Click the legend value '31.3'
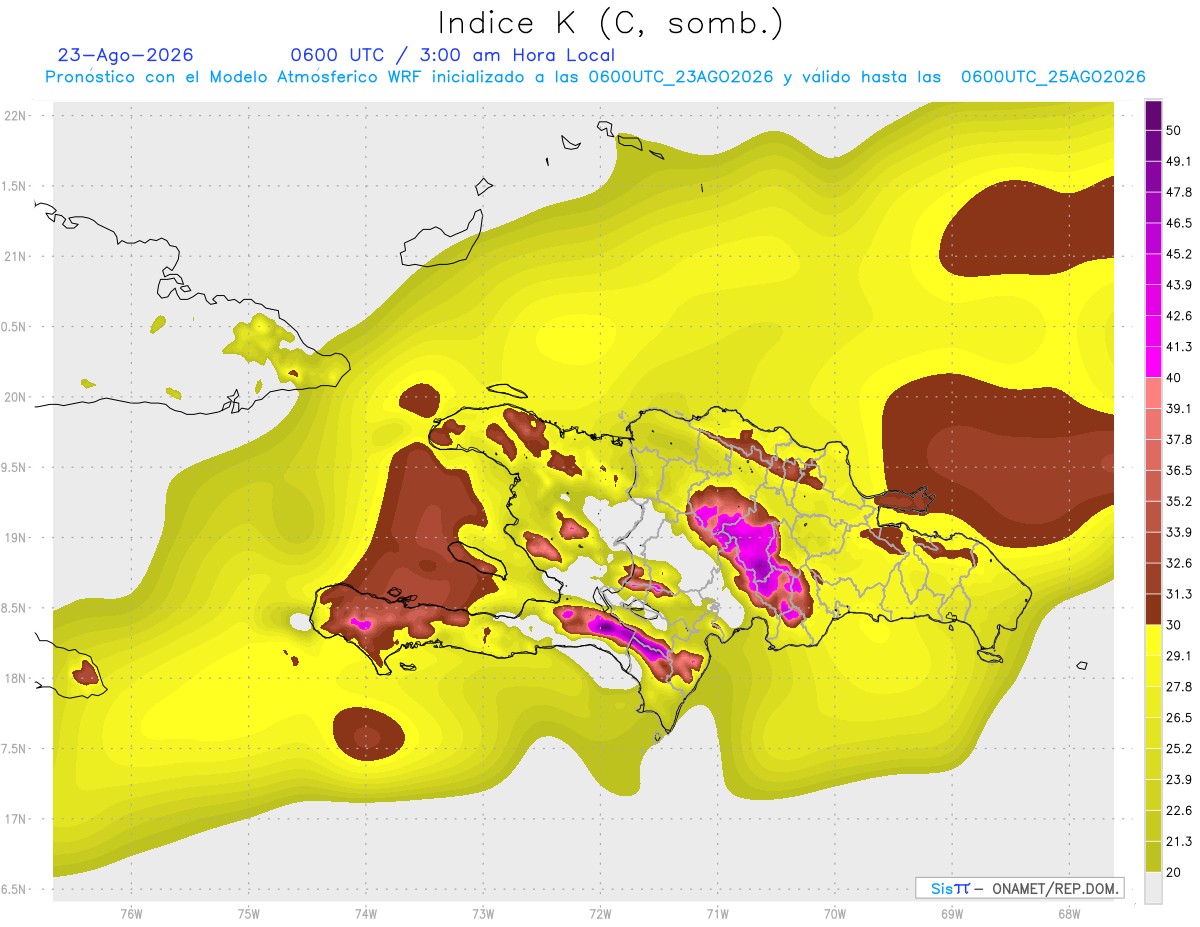 [1178, 594]
